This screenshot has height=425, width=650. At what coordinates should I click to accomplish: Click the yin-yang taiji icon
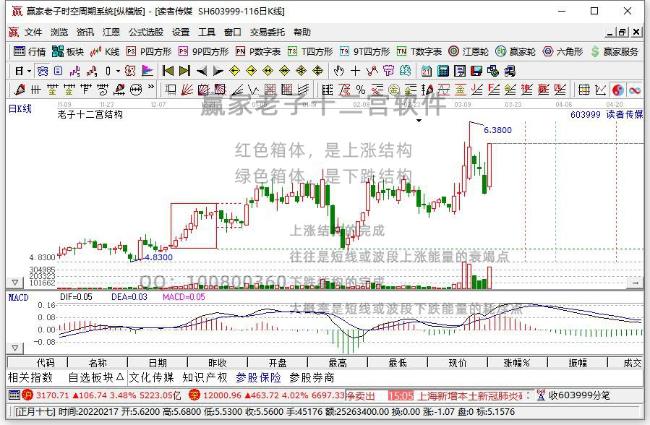(x=618, y=89)
